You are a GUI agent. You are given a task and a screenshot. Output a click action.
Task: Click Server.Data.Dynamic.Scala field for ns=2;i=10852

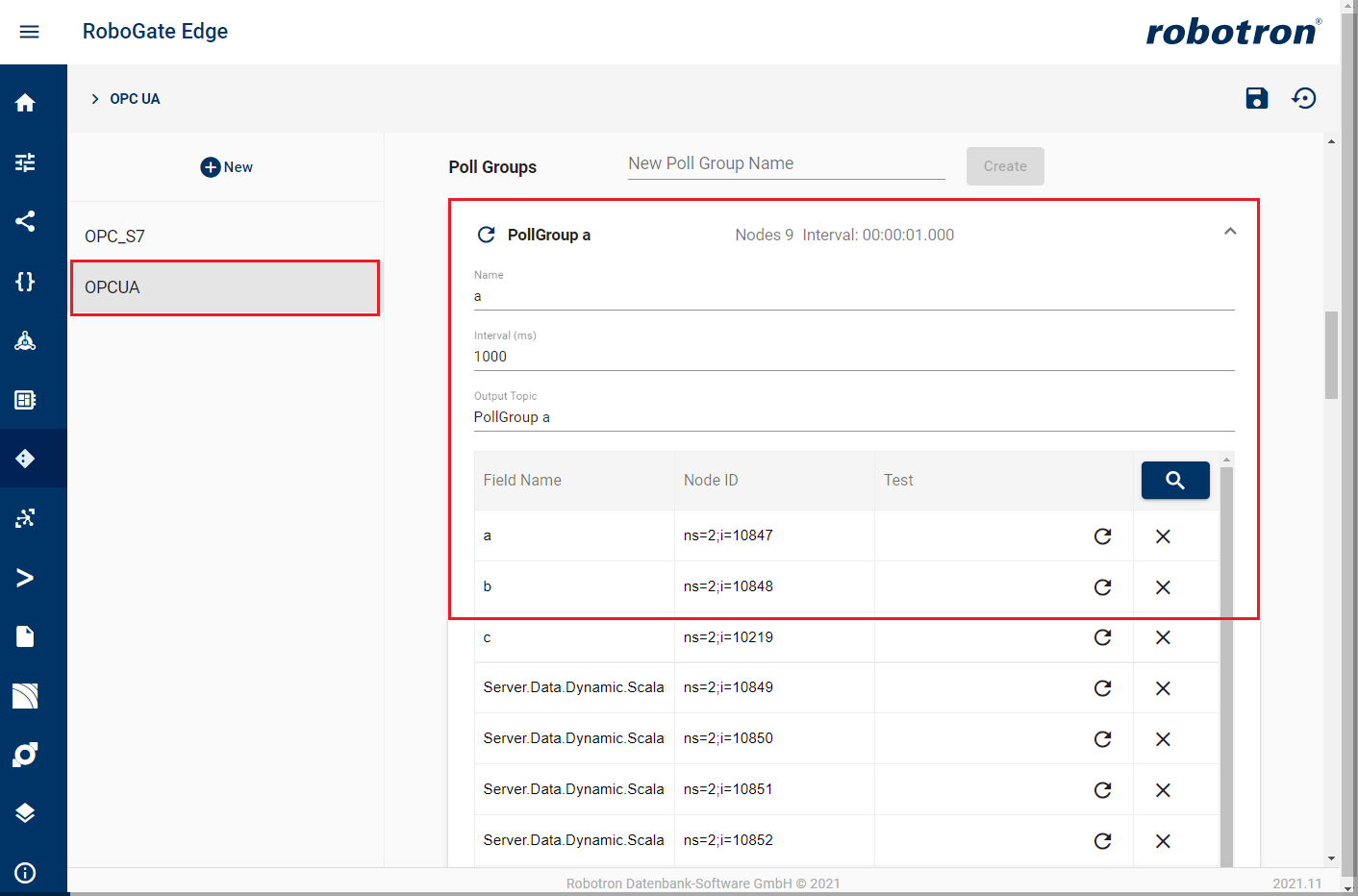(574, 840)
